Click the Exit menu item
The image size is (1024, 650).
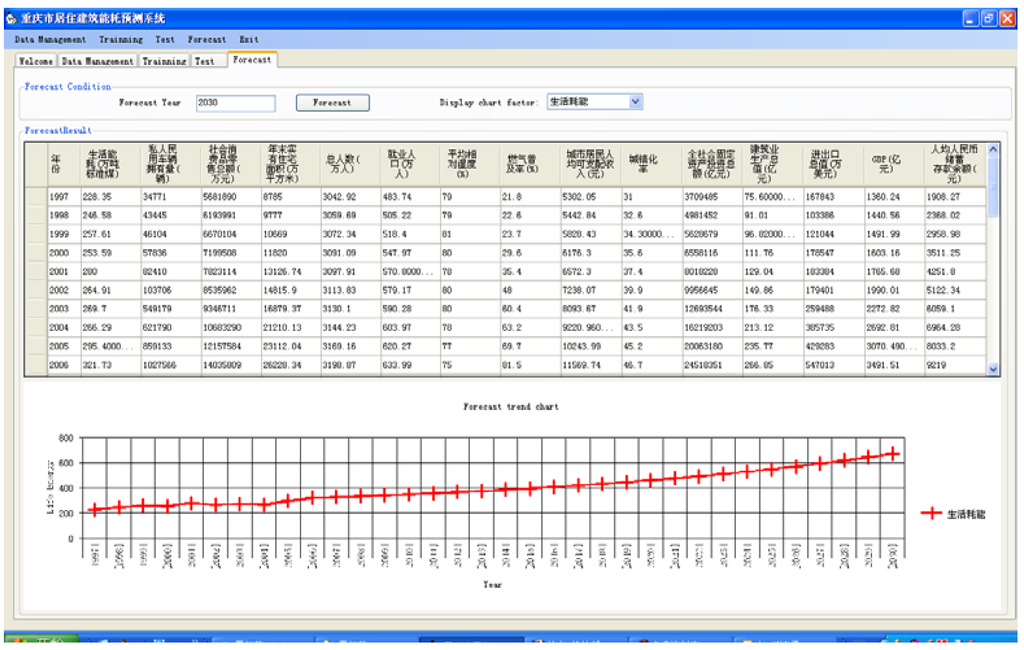point(249,40)
